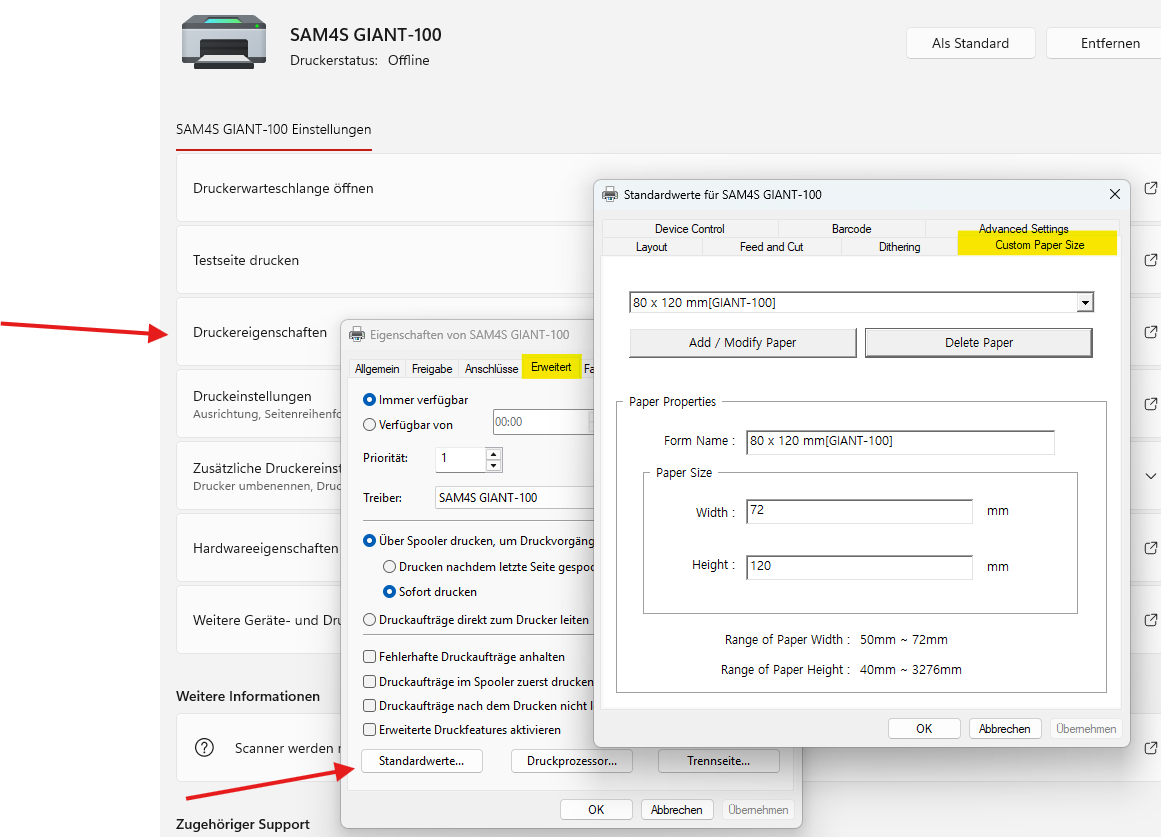Click external link icon on Druckereigenschaften row
The width and height of the screenshot is (1161, 837).
pyautogui.click(x=1151, y=332)
